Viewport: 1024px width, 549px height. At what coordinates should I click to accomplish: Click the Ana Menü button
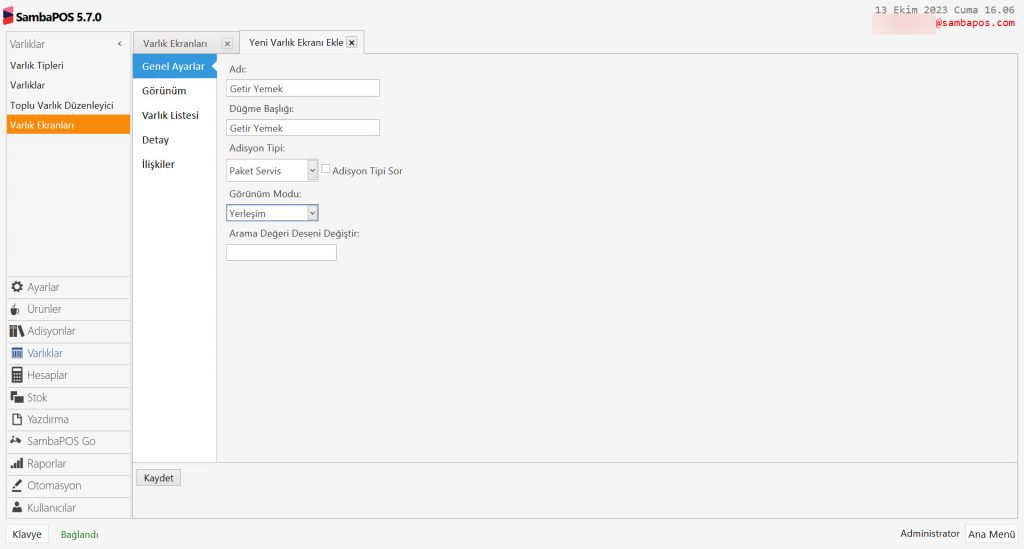[991, 534]
